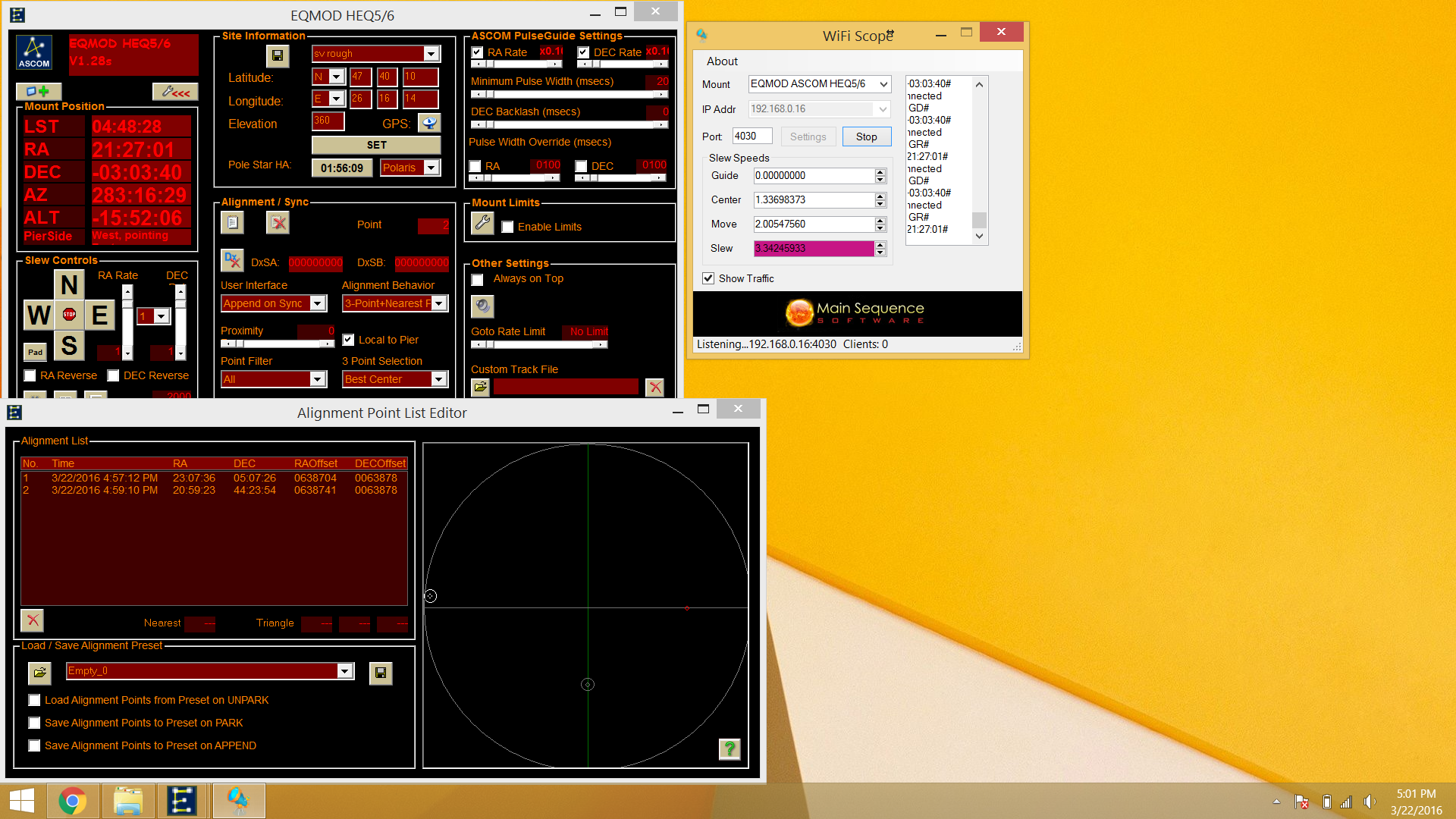Adjust Minimum Pulse Width slider
Image resolution: width=1456 pixels, height=819 pixels.
click(x=569, y=94)
